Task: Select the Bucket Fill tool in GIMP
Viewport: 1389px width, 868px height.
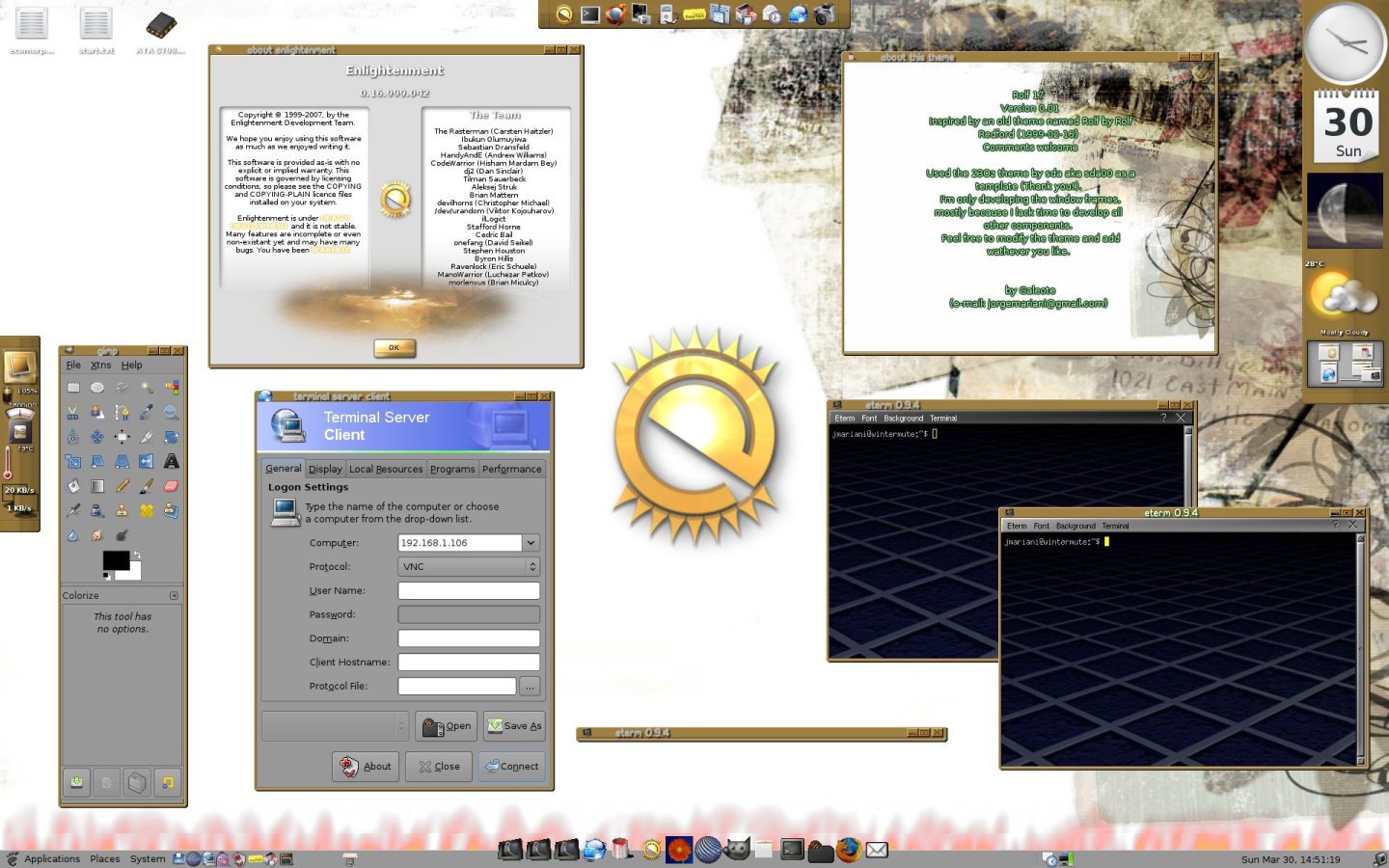Action: tap(73, 486)
